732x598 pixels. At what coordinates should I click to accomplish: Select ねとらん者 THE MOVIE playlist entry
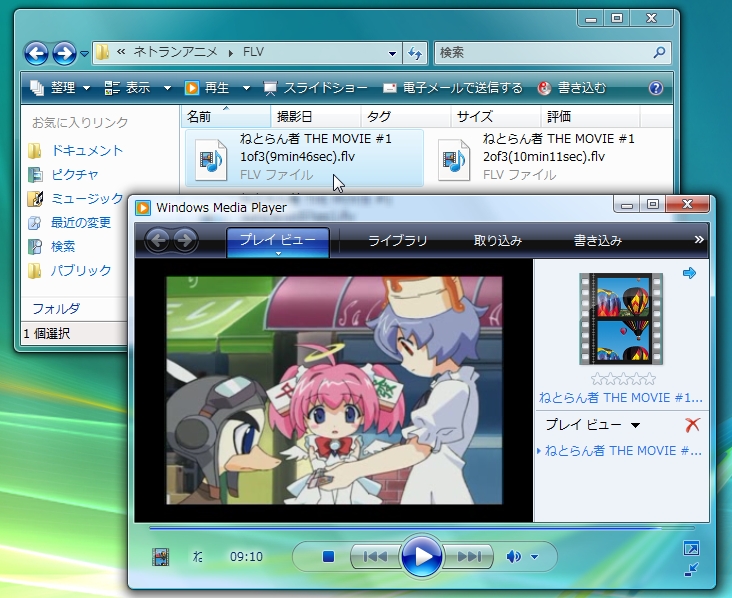point(621,450)
